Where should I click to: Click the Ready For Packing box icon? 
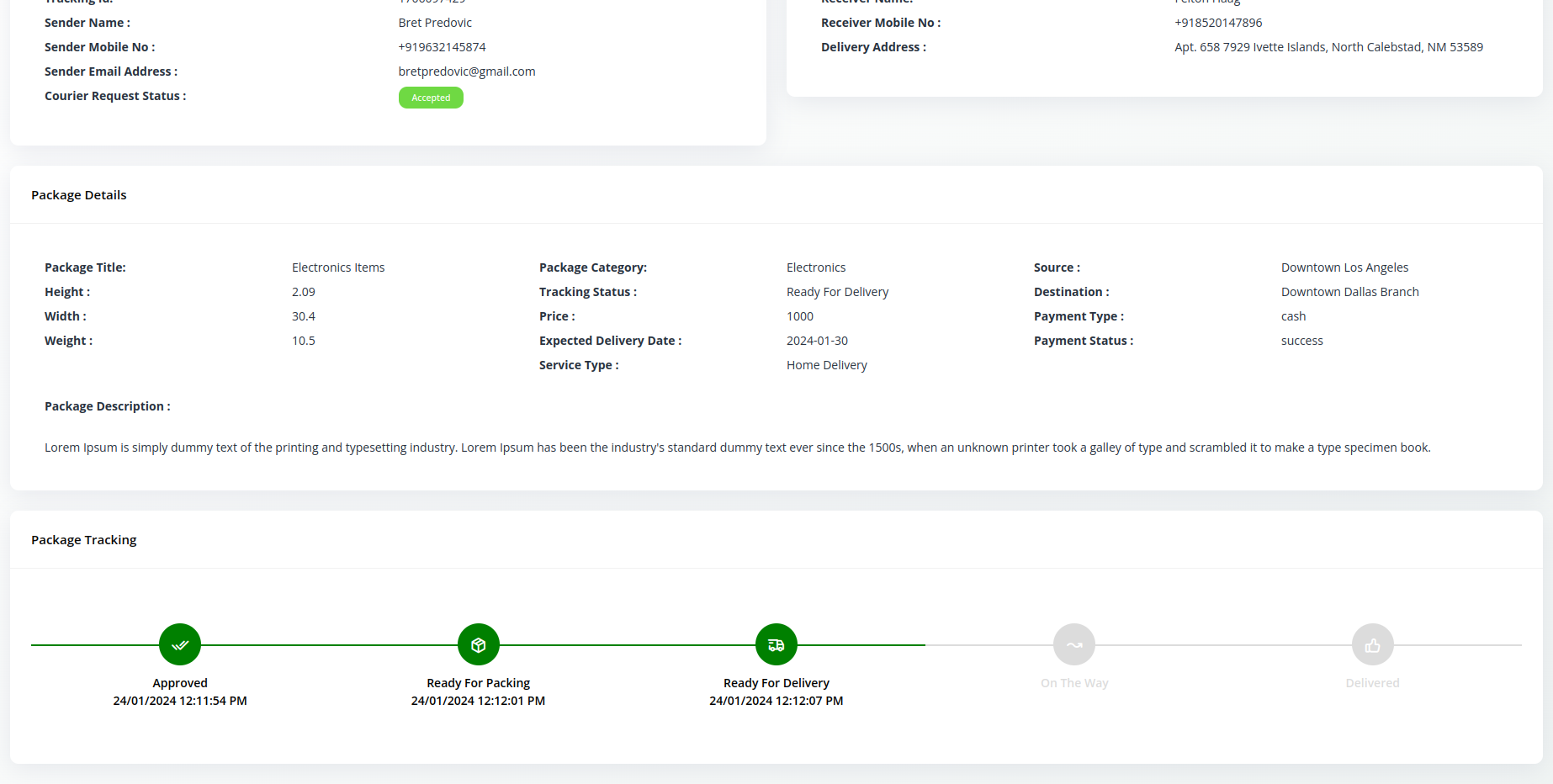click(x=478, y=645)
